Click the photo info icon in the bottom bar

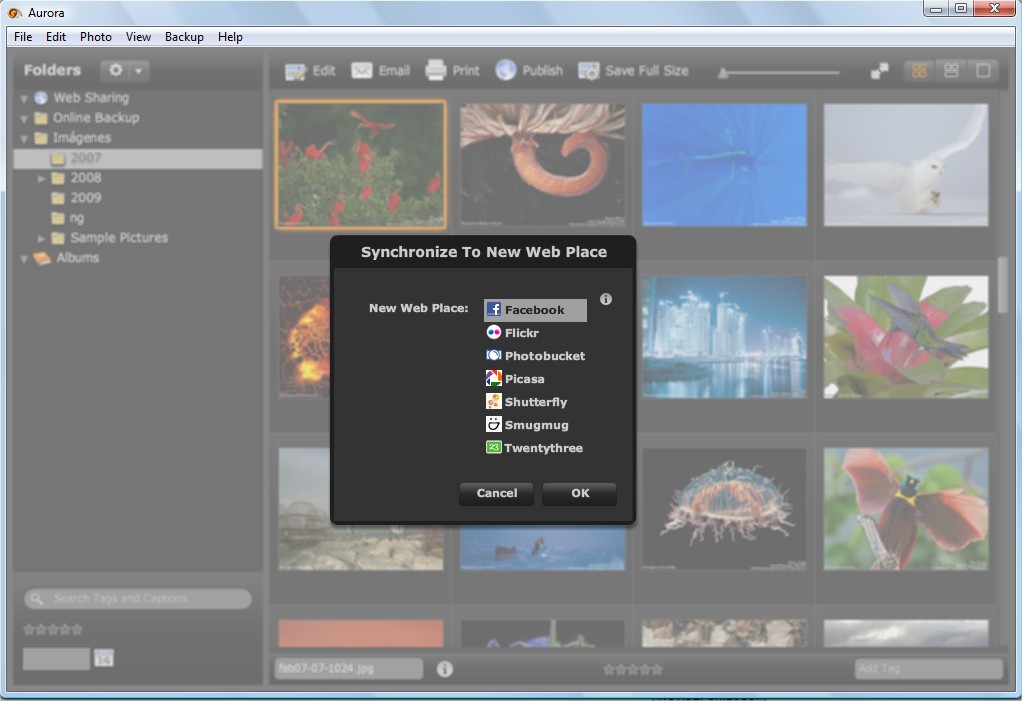[x=445, y=669]
